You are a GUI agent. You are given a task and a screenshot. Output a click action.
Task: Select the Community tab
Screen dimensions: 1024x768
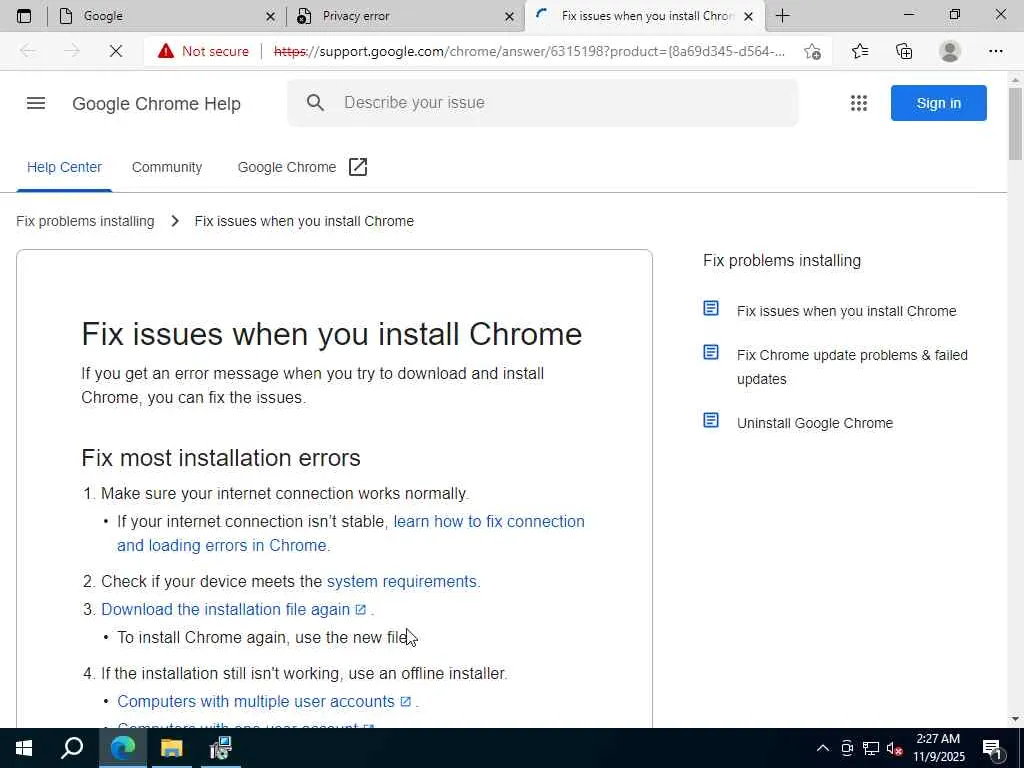point(167,167)
